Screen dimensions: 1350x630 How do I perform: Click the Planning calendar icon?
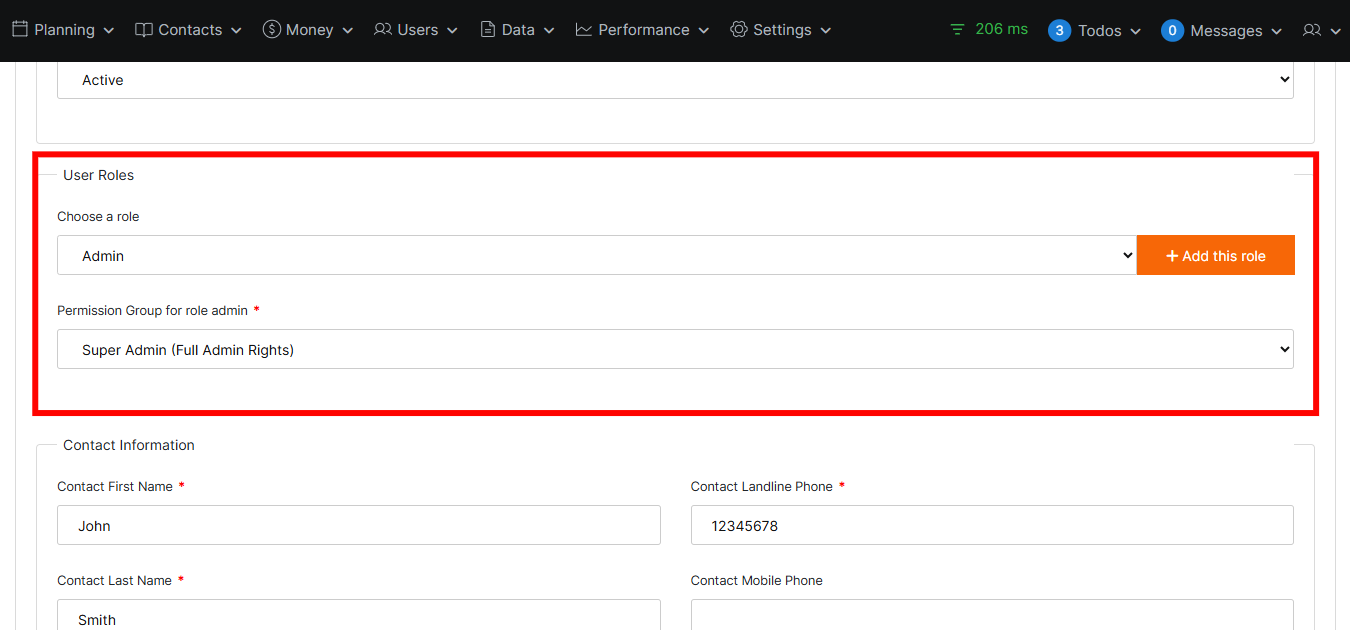click(20, 30)
